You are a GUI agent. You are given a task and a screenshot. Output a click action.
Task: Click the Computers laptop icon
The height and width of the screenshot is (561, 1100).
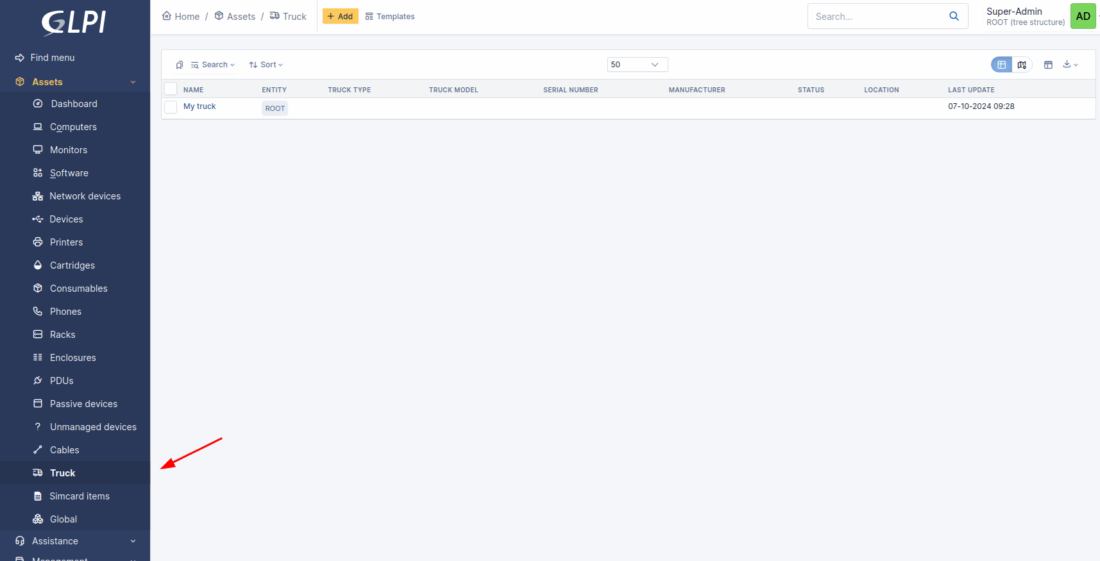coord(38,127)
